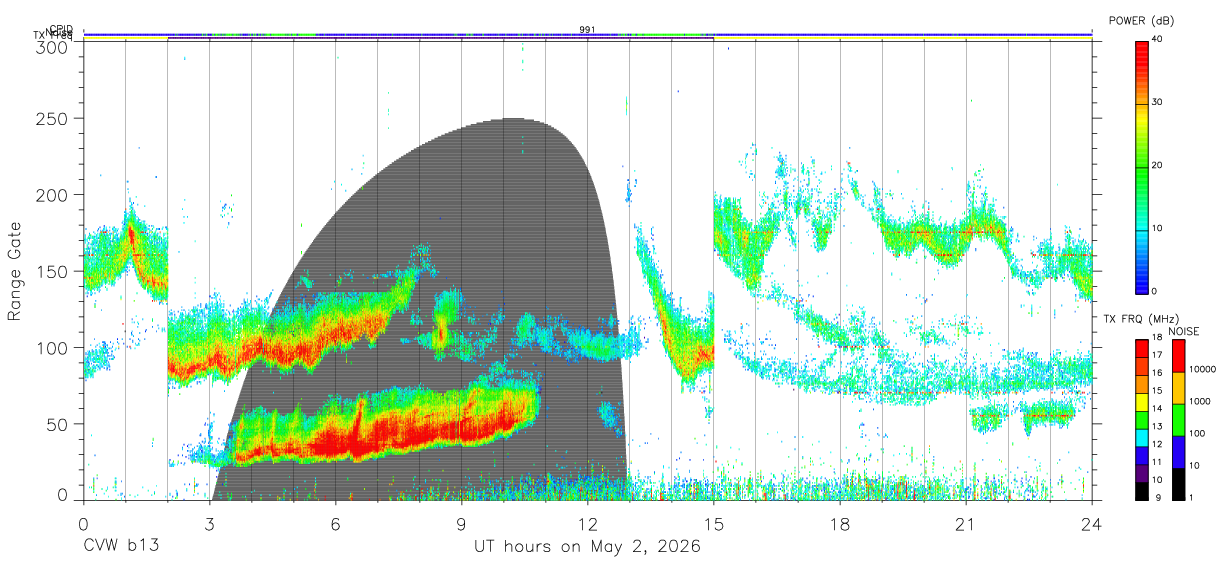Click the '6' x-axis hour tick label

335,523
